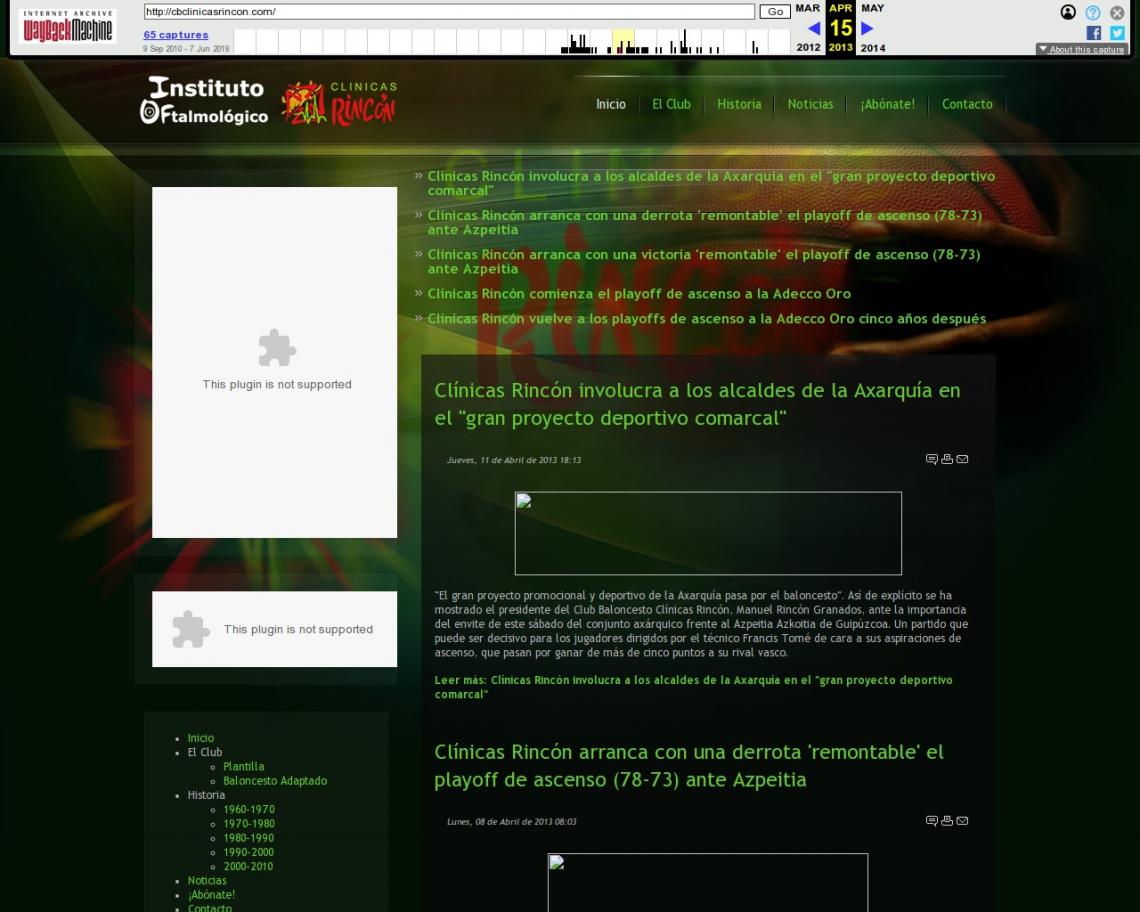Select Historia in the sidebar menu

pos(206,795)
